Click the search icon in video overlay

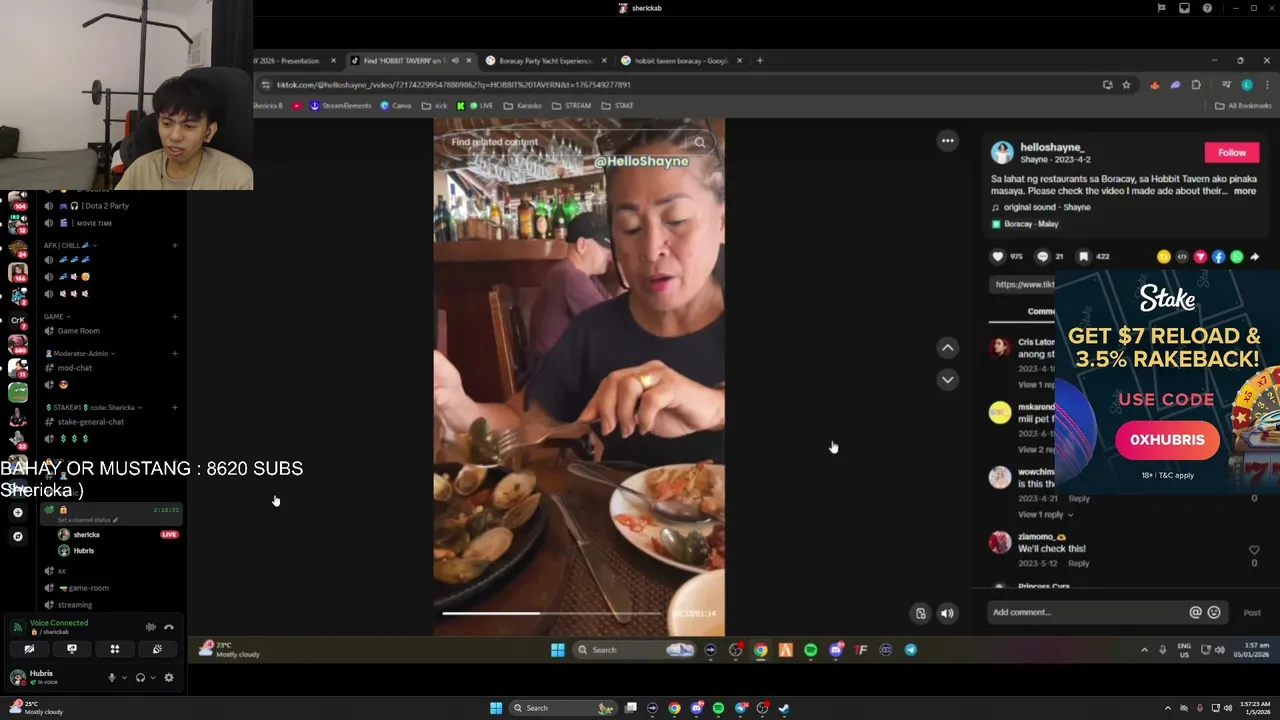click(x=700, y=142)
